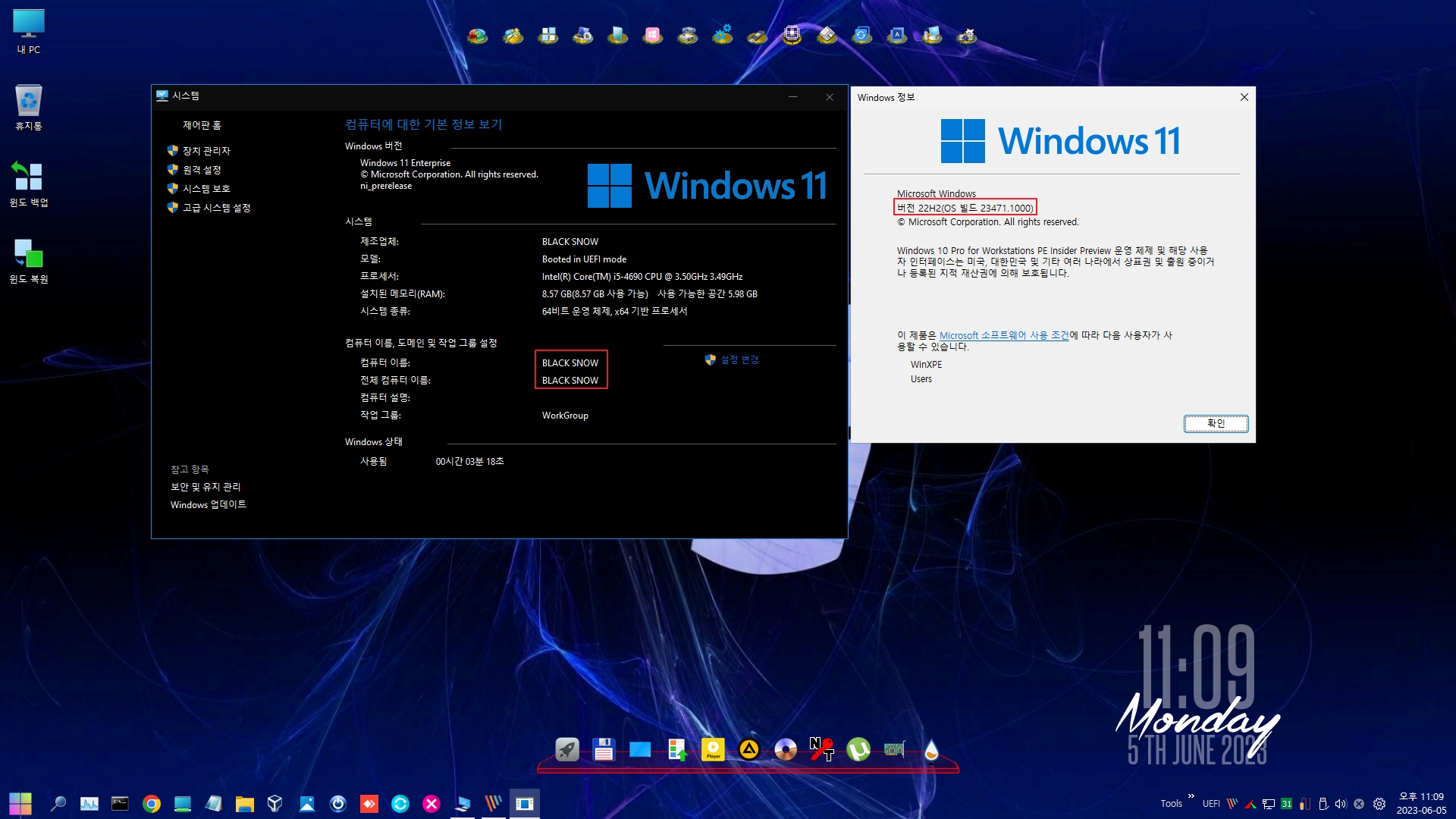Launch the 윈도 복원 desktop shortcut
Image resolution: width=1456 pixels, height=819 pixels.
click(29, 261)
